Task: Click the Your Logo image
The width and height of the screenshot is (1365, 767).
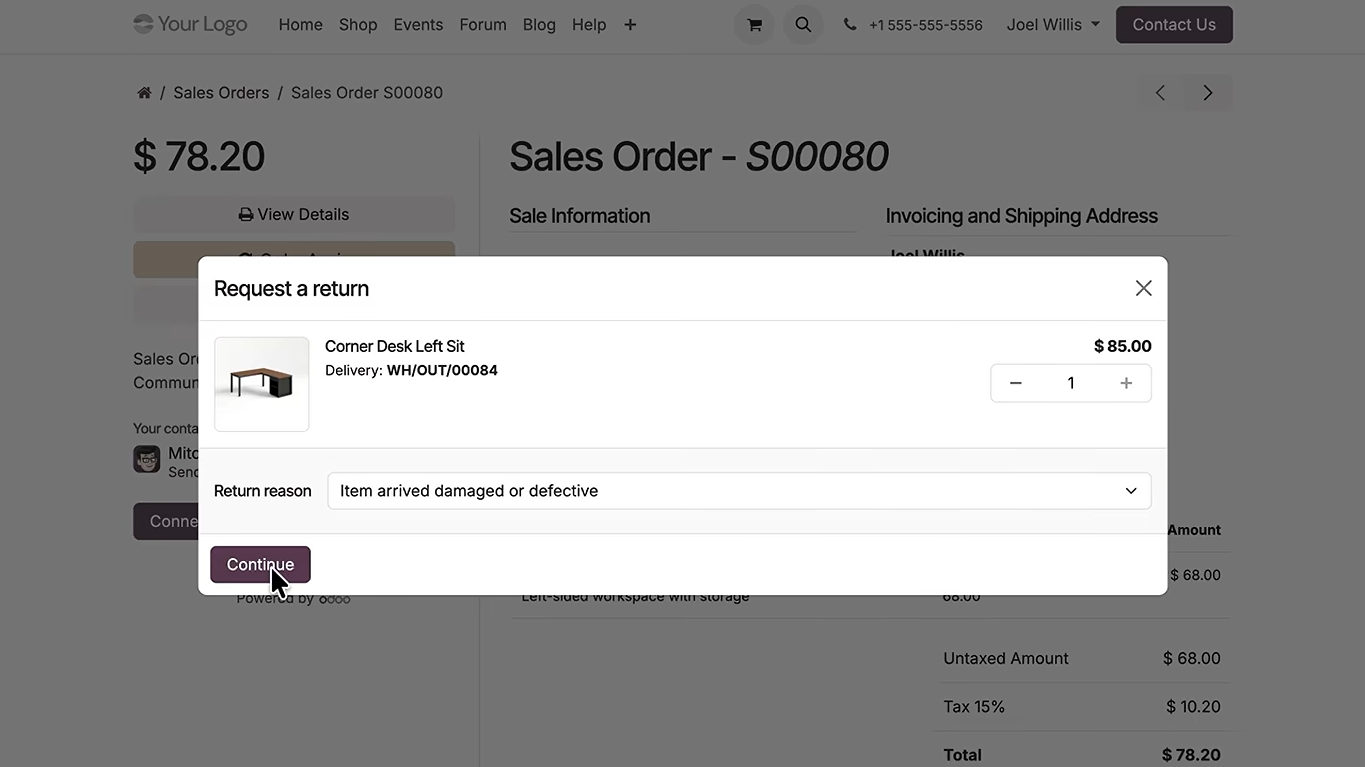Action: [x=190, y=24]
